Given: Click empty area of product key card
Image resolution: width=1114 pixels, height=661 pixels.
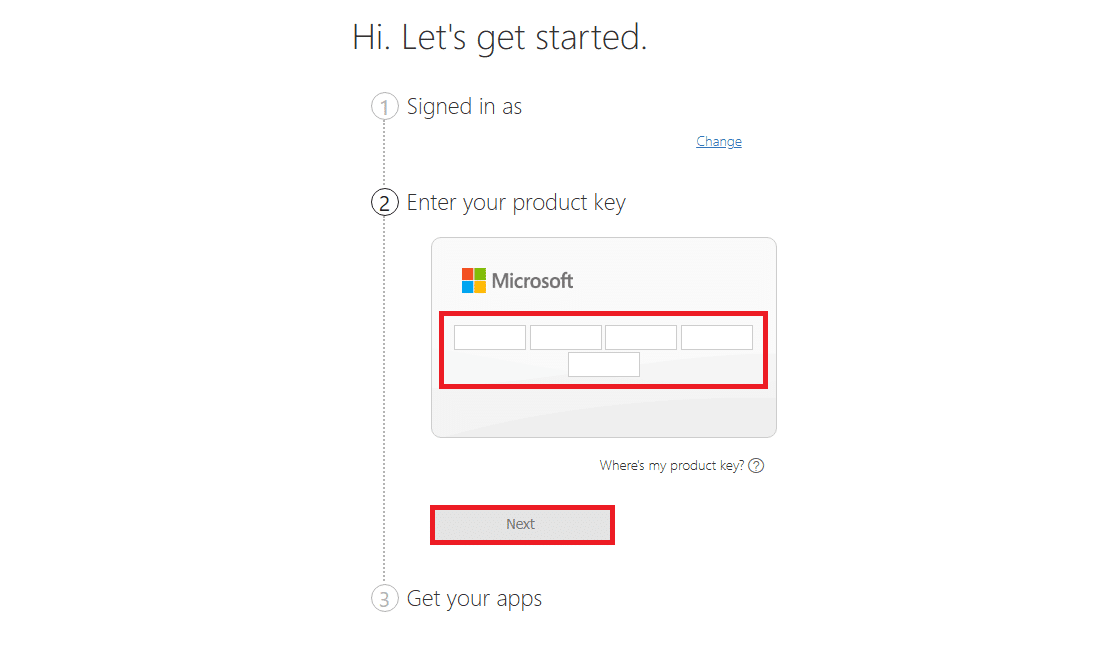Looking at the screenshot, I should 604,412.
